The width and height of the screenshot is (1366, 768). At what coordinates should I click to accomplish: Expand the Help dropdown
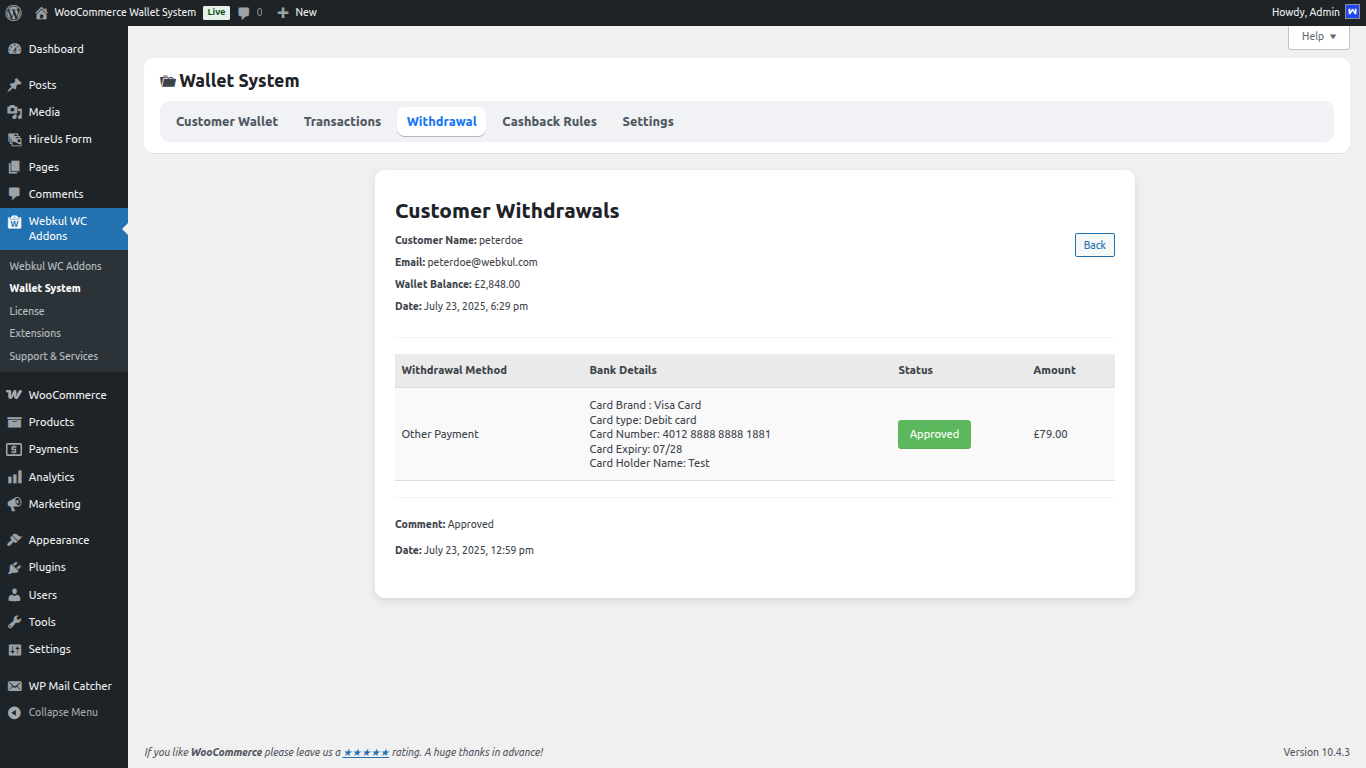click(1318, 36)
